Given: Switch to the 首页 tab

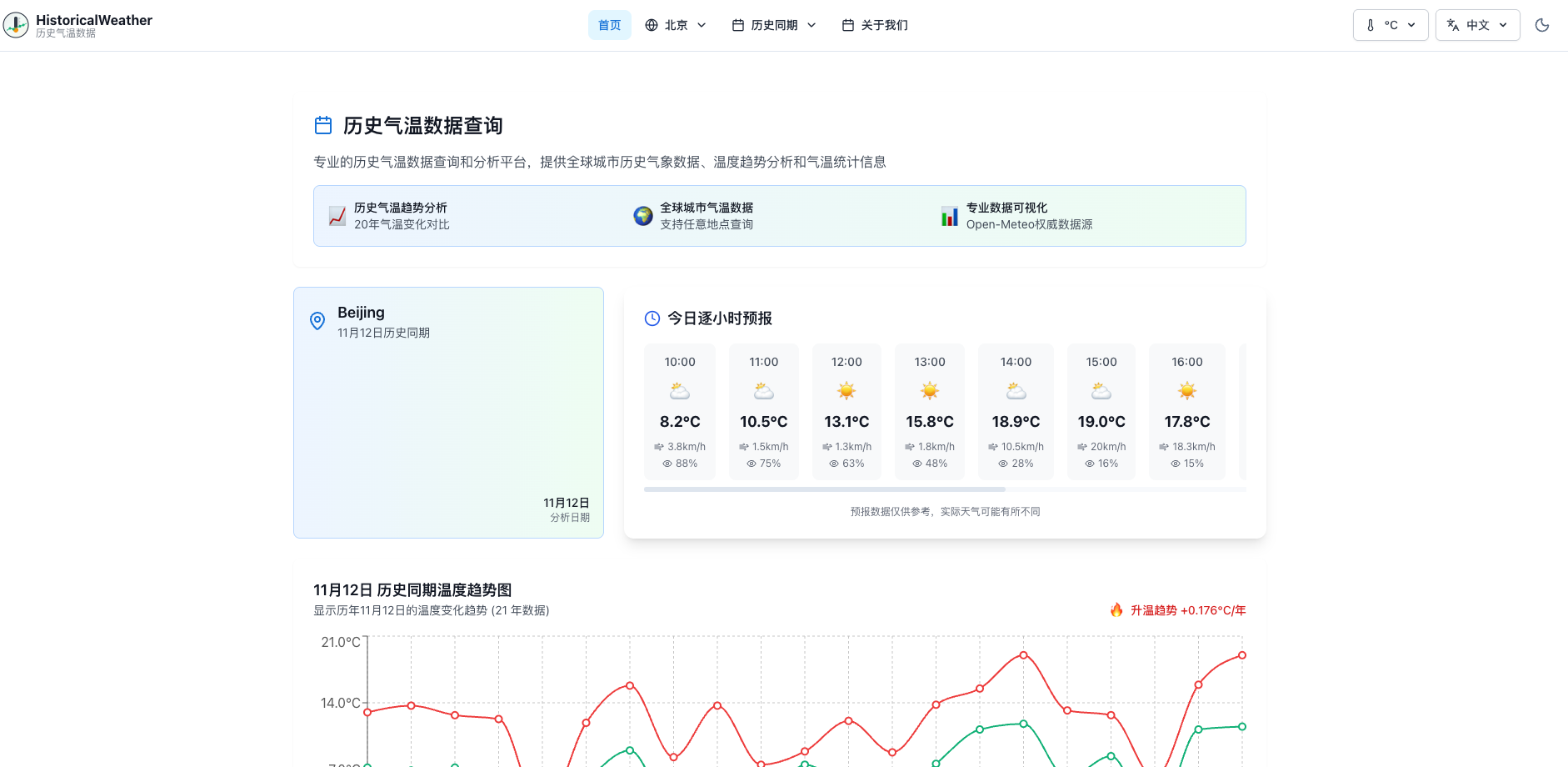Looking at the screenshot, I should coord(610,25).
